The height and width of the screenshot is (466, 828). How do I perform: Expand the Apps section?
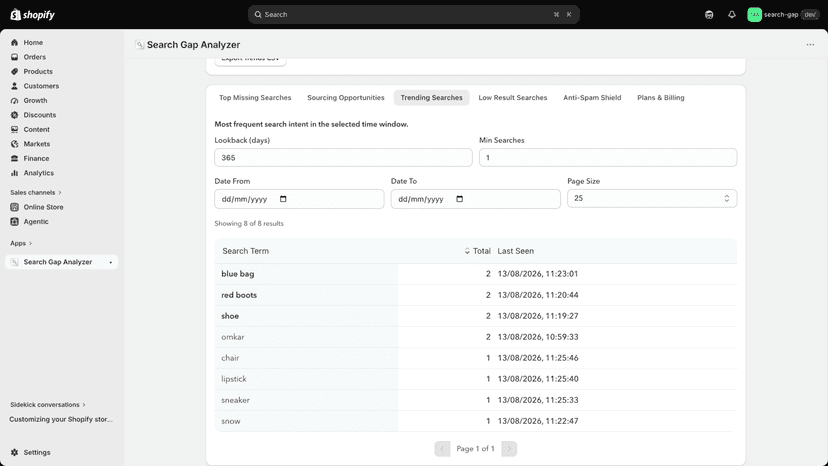click(21, 243)
